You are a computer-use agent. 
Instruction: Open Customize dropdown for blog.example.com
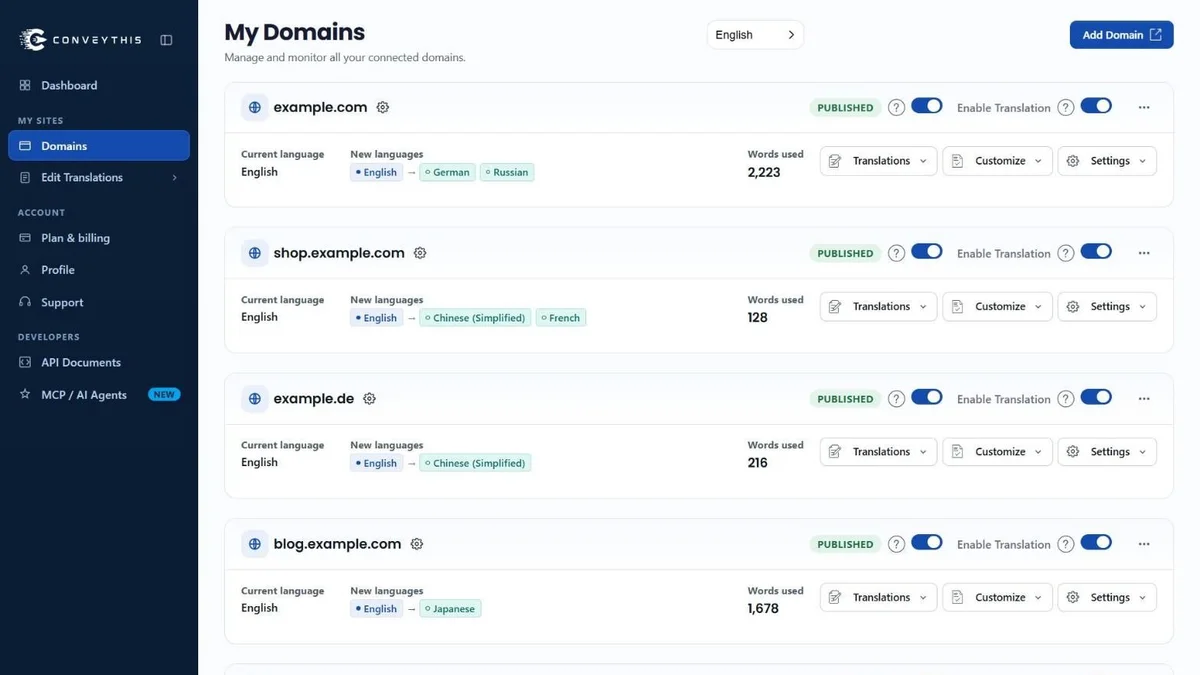[x=997, y=598]
